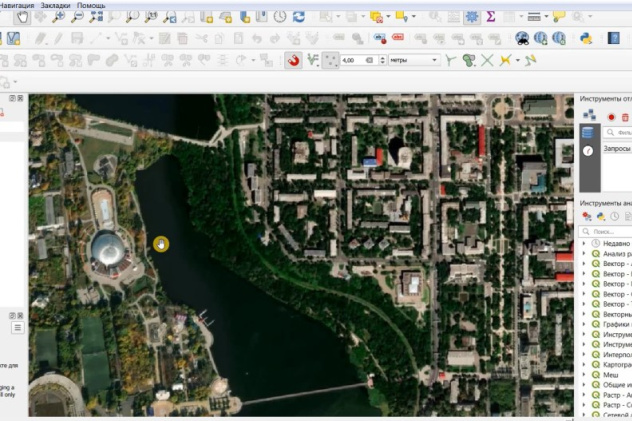Open the snapping units 'метры' dropdown
Image resolution: width=632 pixels, height=421 pixels.
coord(413,60)
